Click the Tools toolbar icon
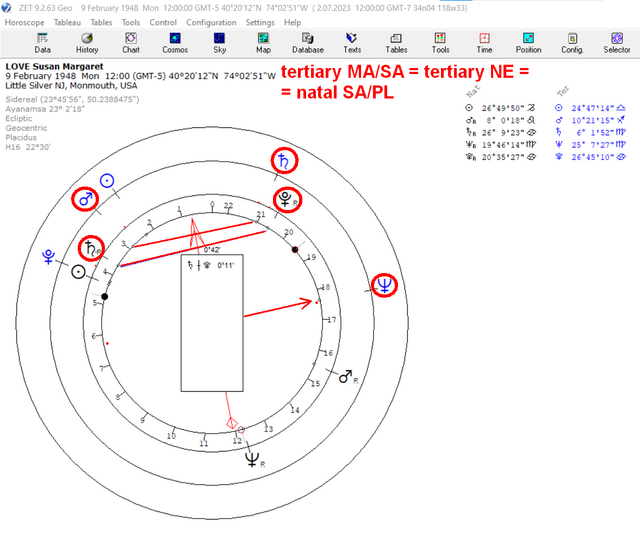 coord(440,43)
